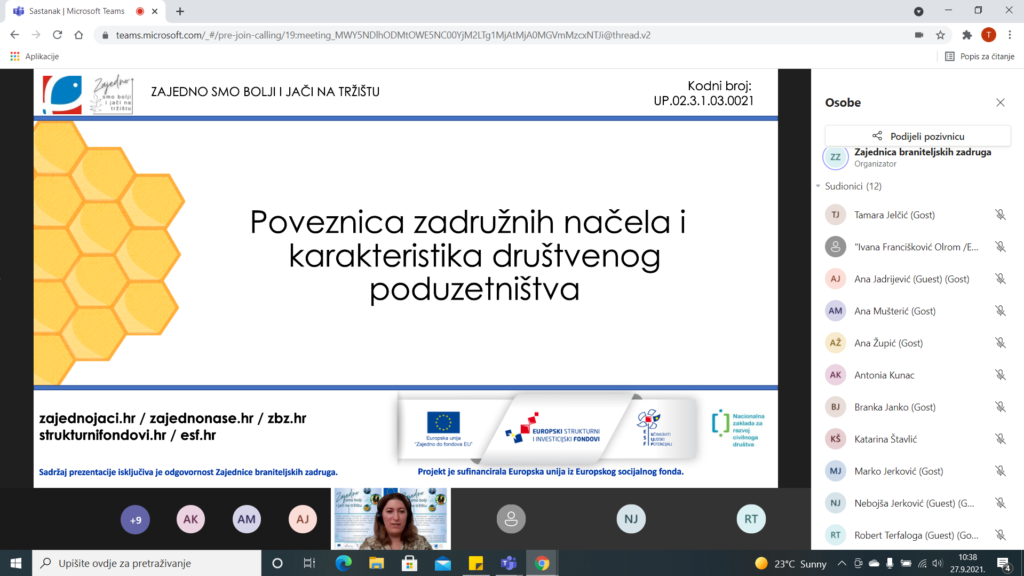This screenshot has height=576, width=1024.
Task: Reload the Teams page
Action: [x=62, y=34]
